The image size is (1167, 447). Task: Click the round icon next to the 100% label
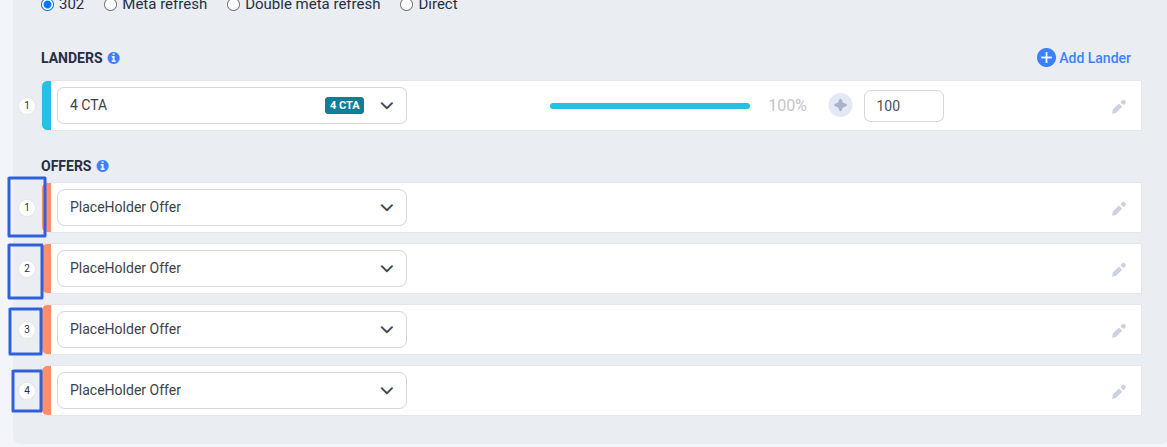click(840, 105)
